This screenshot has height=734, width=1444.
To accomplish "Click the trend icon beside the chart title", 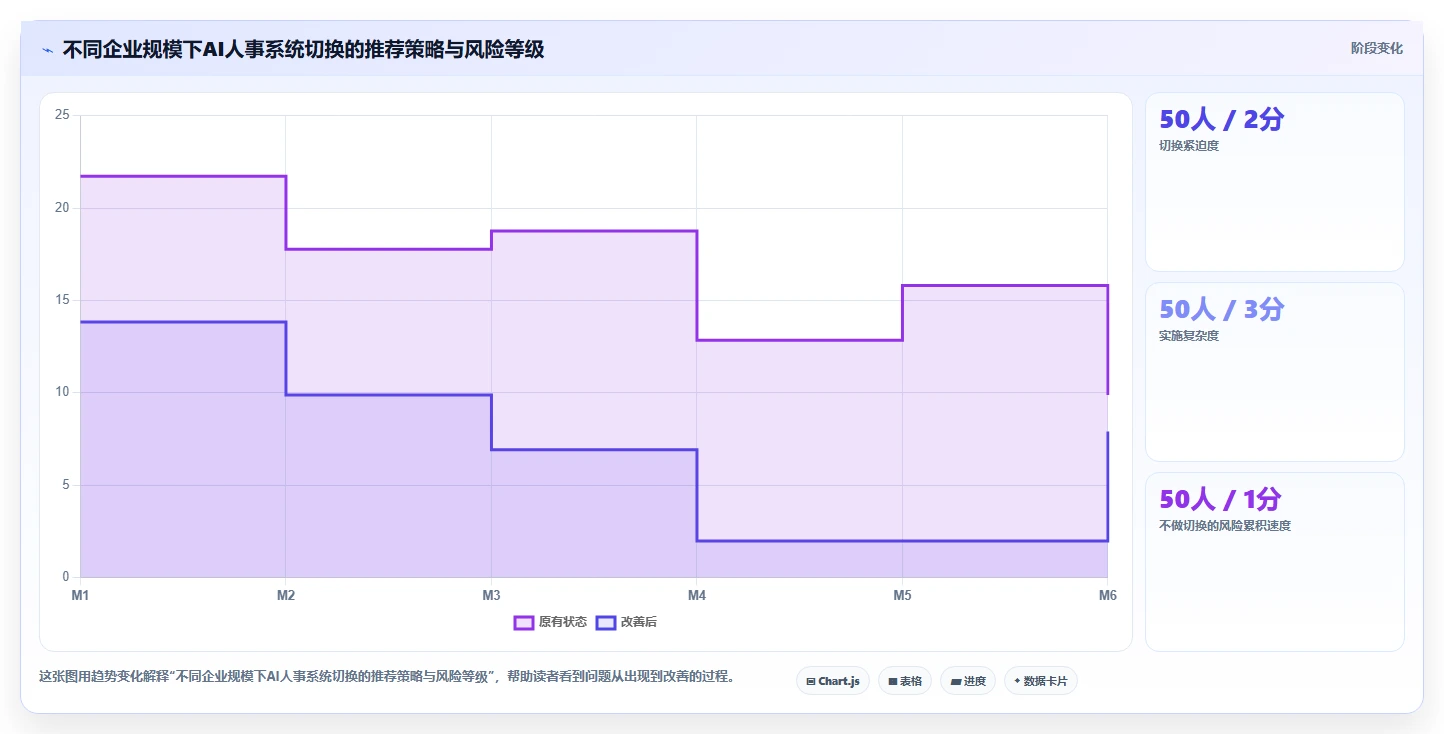I will [47, 50].
